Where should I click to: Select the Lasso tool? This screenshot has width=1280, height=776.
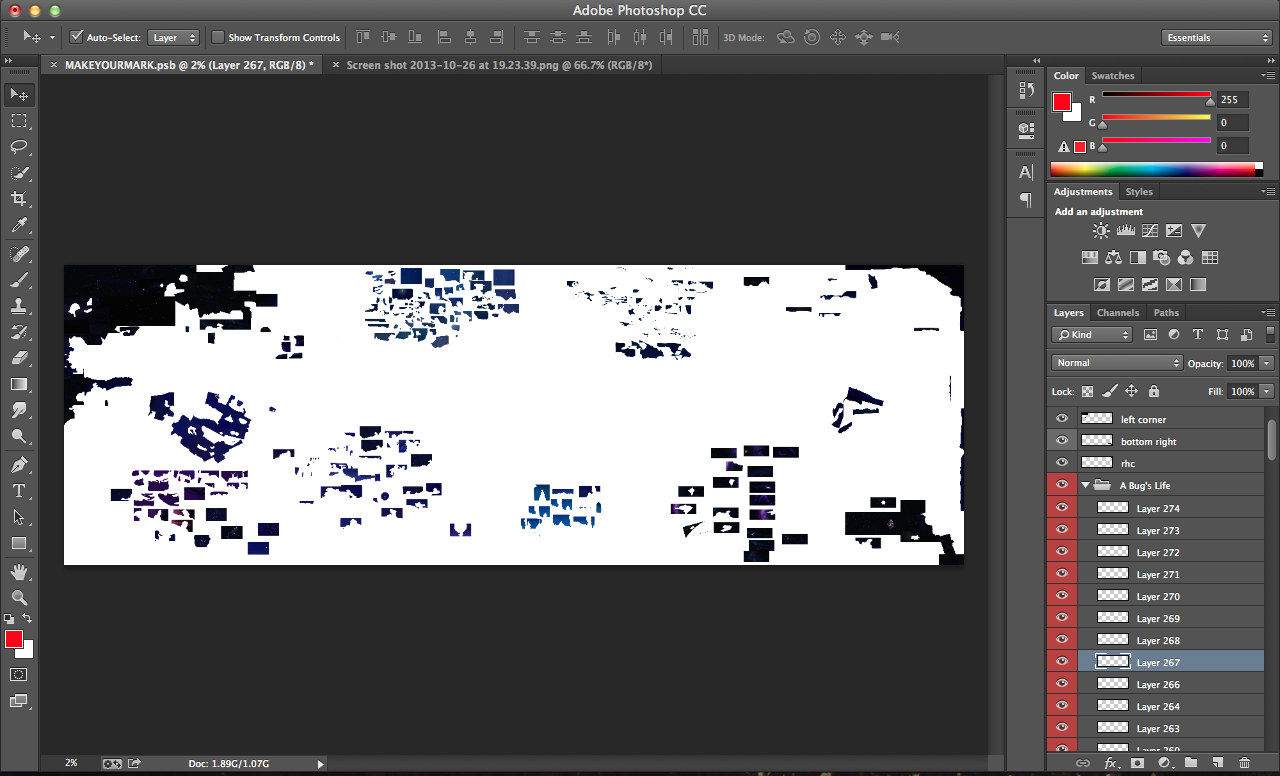[19, 147]
